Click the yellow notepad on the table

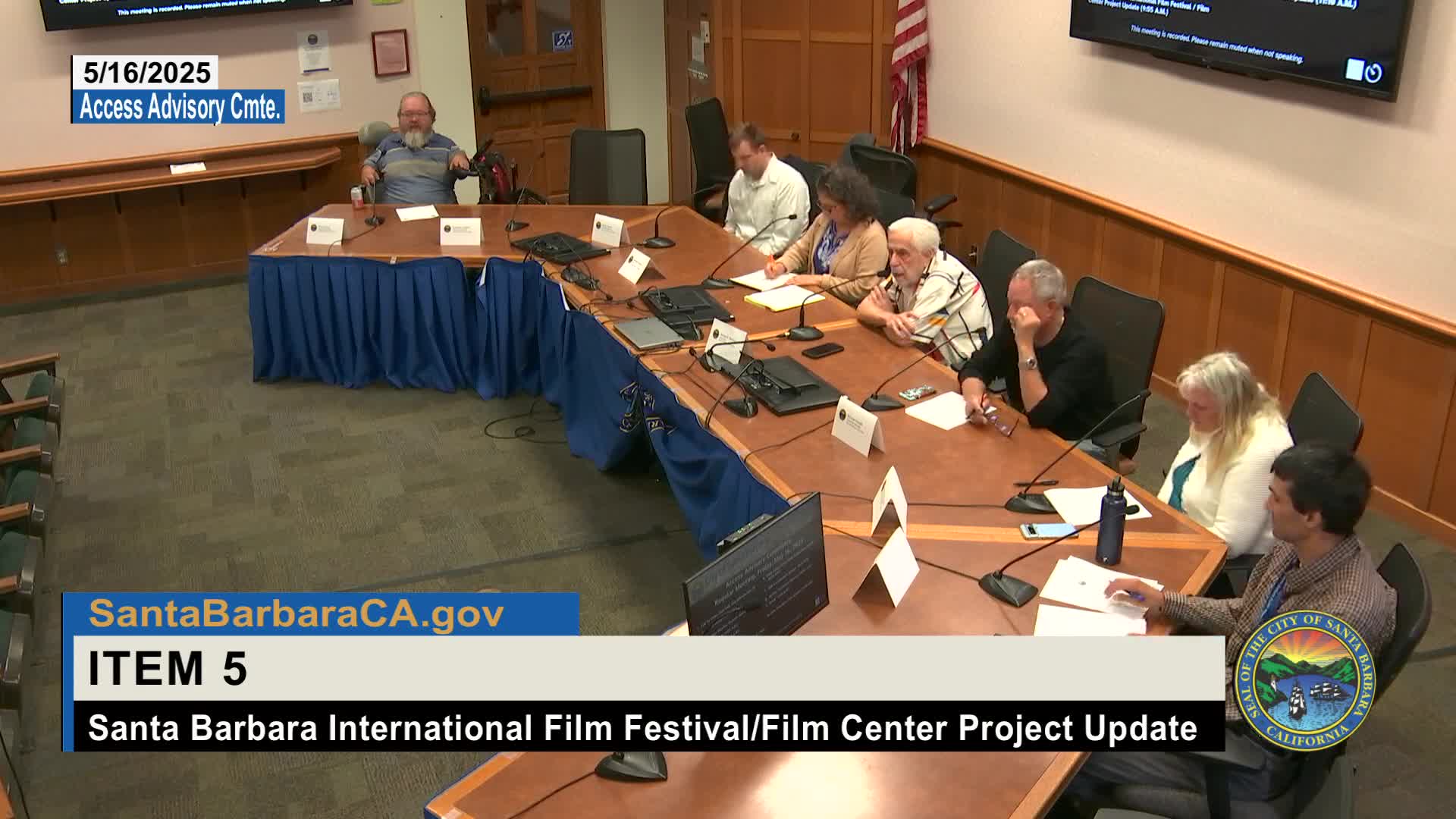click(783, 297)
